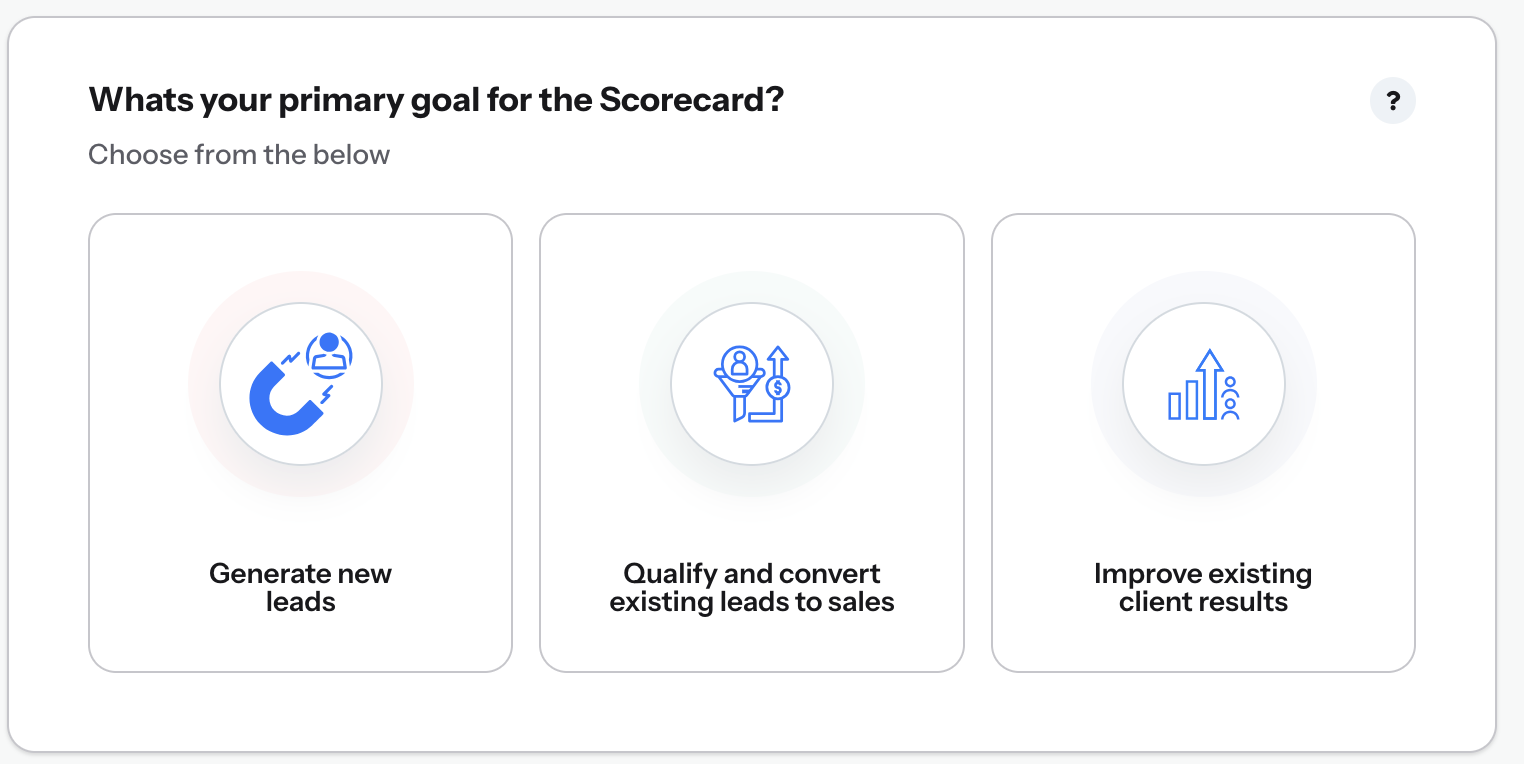Click the bar chart with upward arrow icon
This screenshot has height=764, width=1524.
tap(1204, 384)
